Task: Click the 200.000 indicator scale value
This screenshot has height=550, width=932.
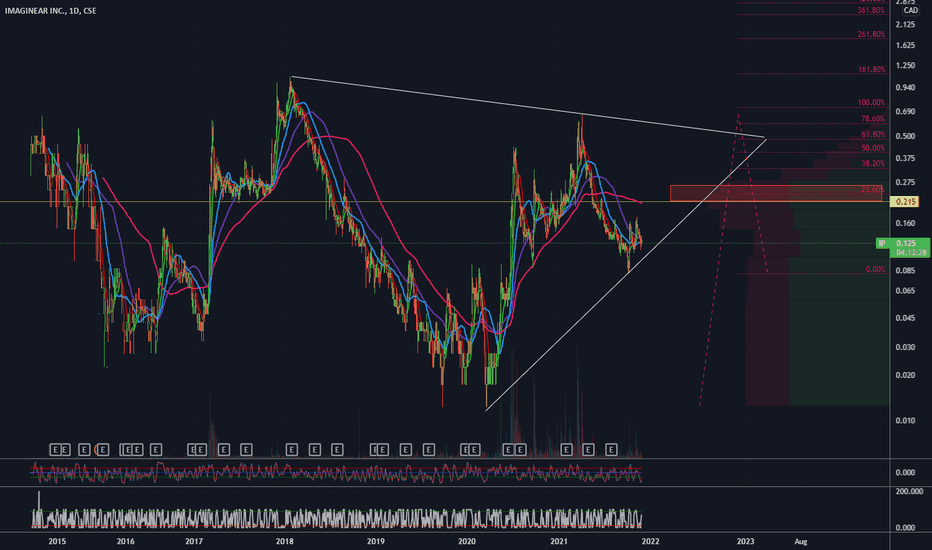Action: coord(908,491)
